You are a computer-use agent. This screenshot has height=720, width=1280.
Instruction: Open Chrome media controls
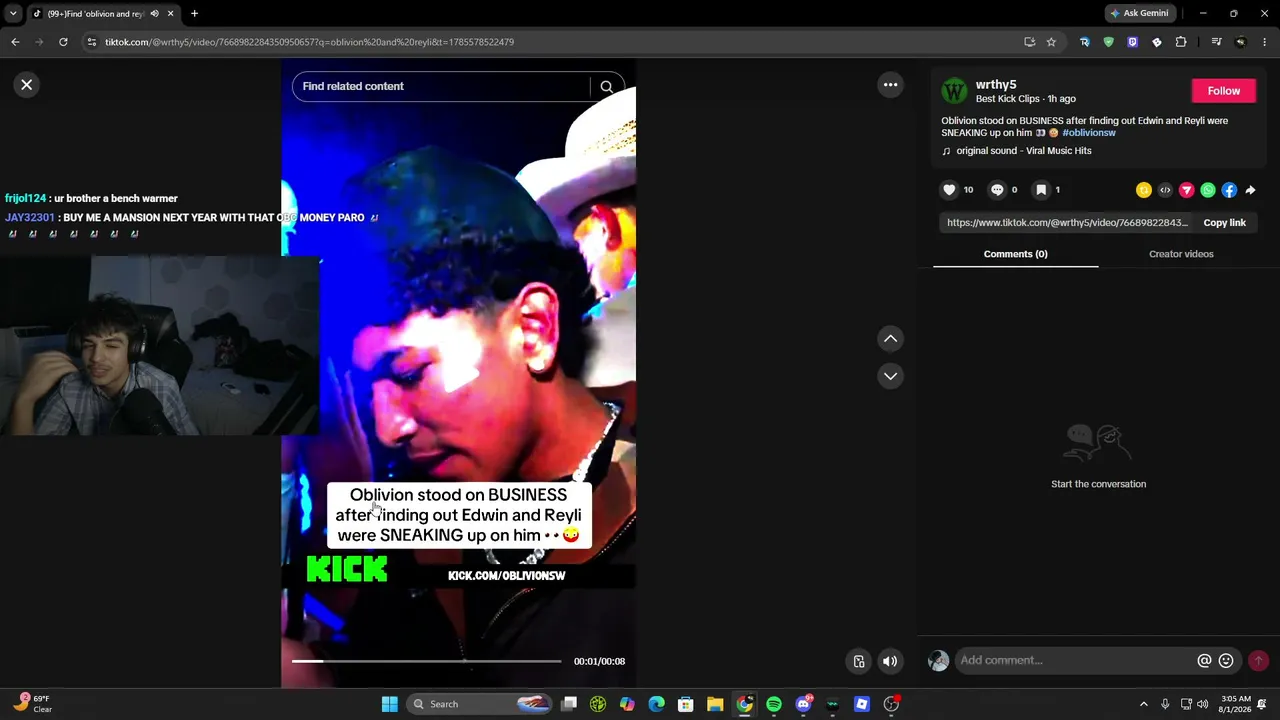click(1216, 42)
